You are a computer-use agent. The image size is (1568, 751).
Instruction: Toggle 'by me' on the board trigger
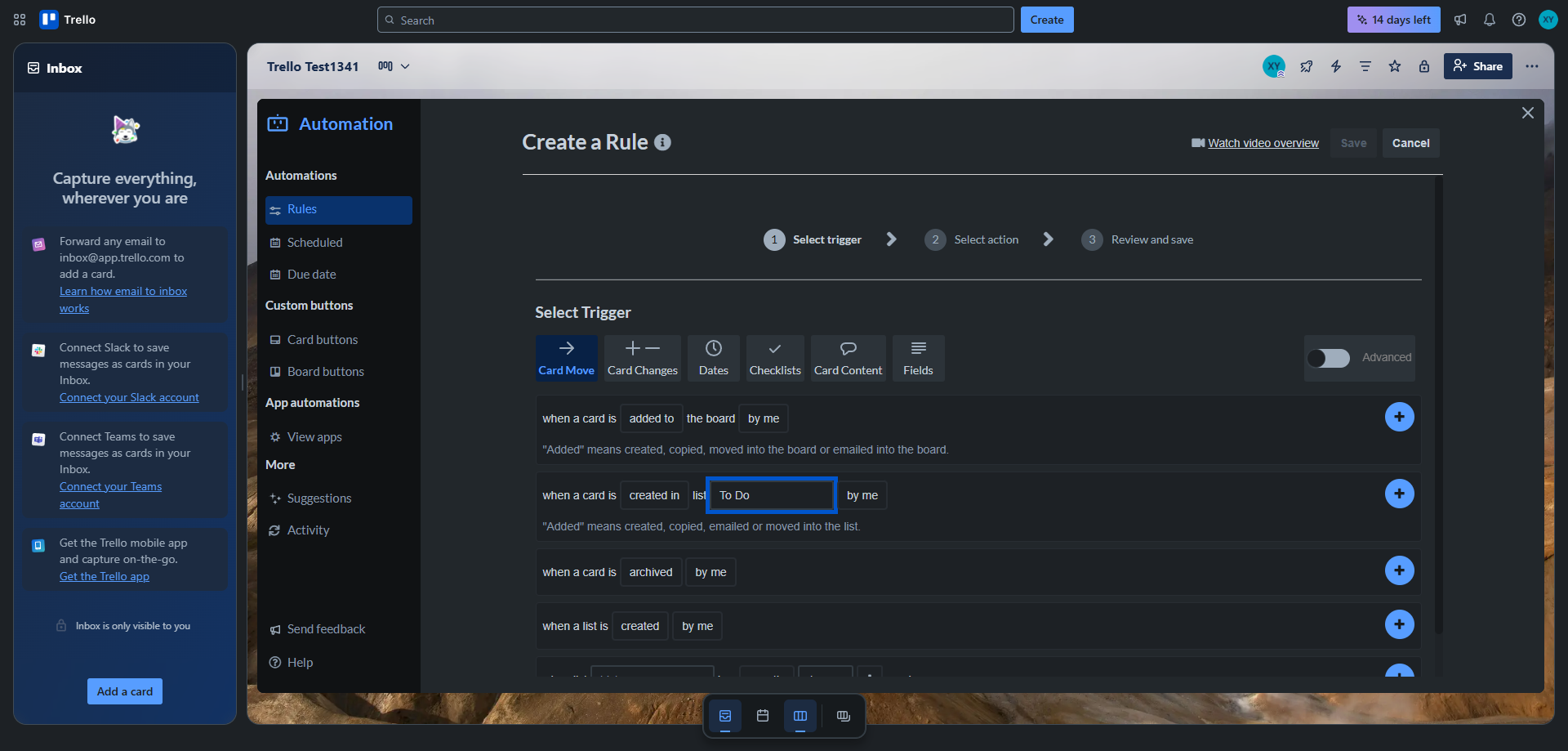tap(764, 418)
